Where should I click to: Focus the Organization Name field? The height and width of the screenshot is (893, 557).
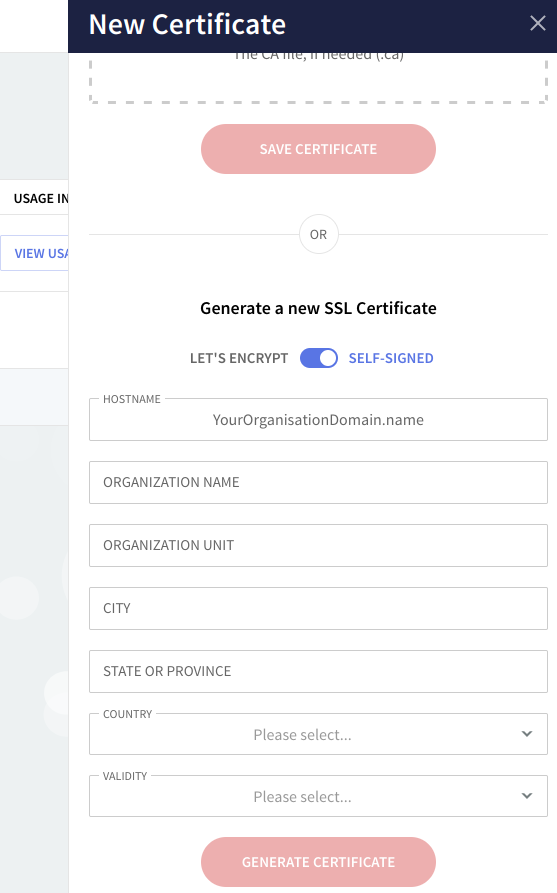tap(318, 482)
